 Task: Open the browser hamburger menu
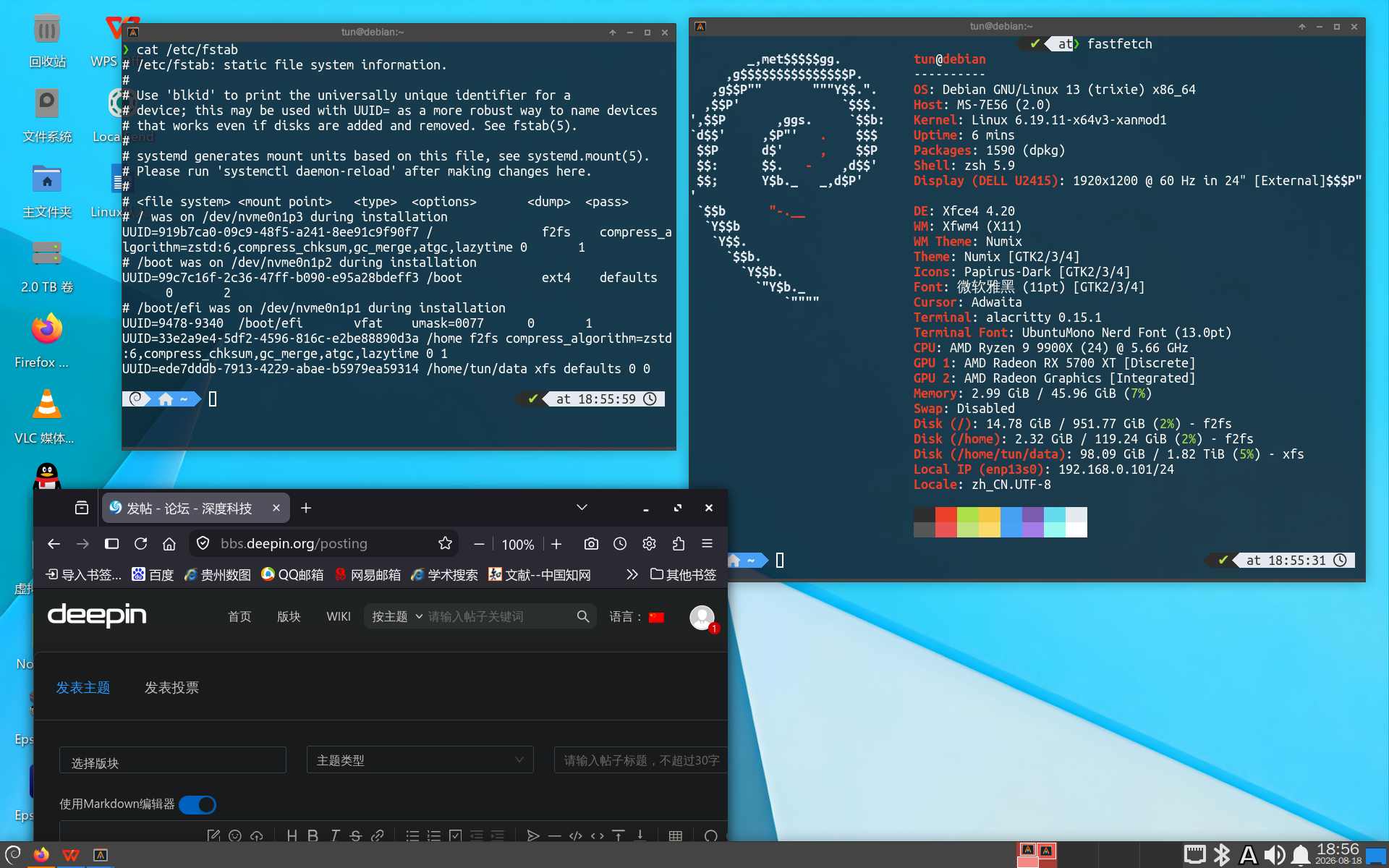[708, 544]
